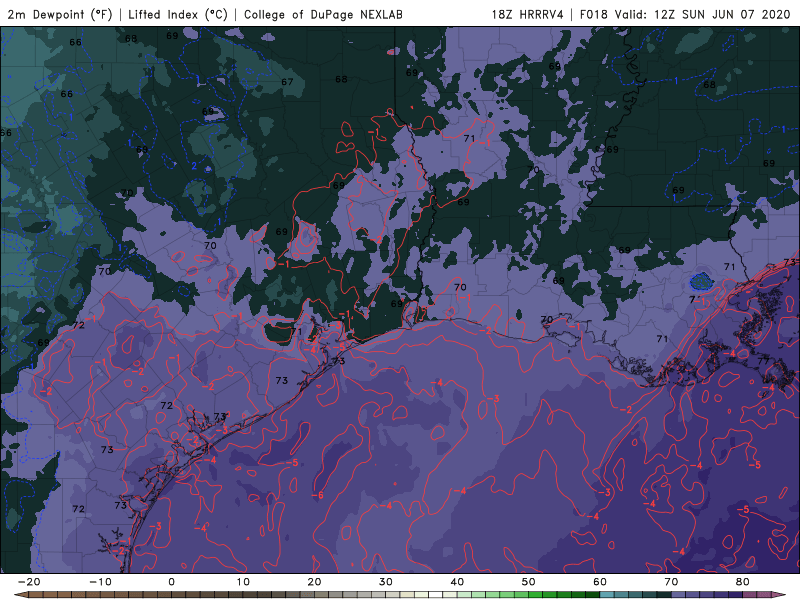Click the "40" colorbar tick label
Viewport: 800px width, 600px height.
pos(457,582)
